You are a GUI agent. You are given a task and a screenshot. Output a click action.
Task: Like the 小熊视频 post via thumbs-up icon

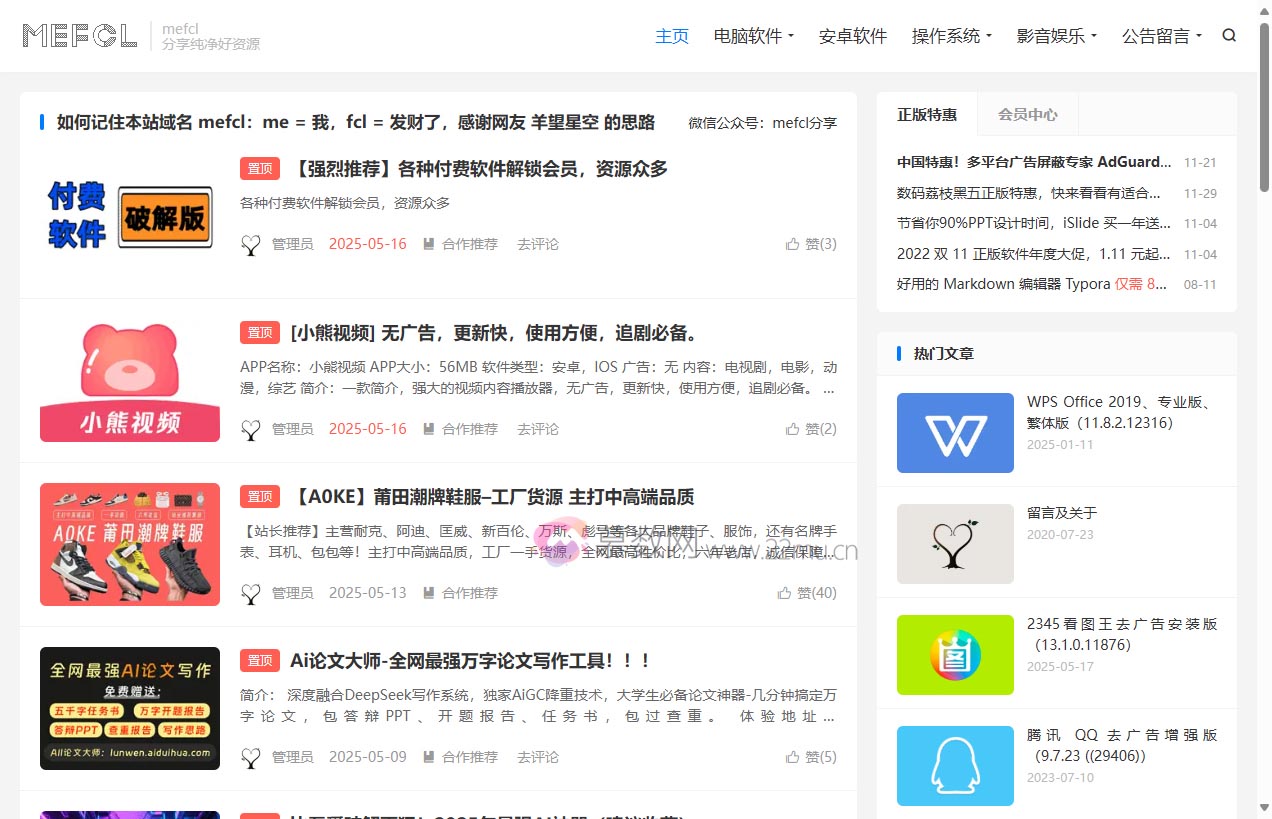coord(793,429)
